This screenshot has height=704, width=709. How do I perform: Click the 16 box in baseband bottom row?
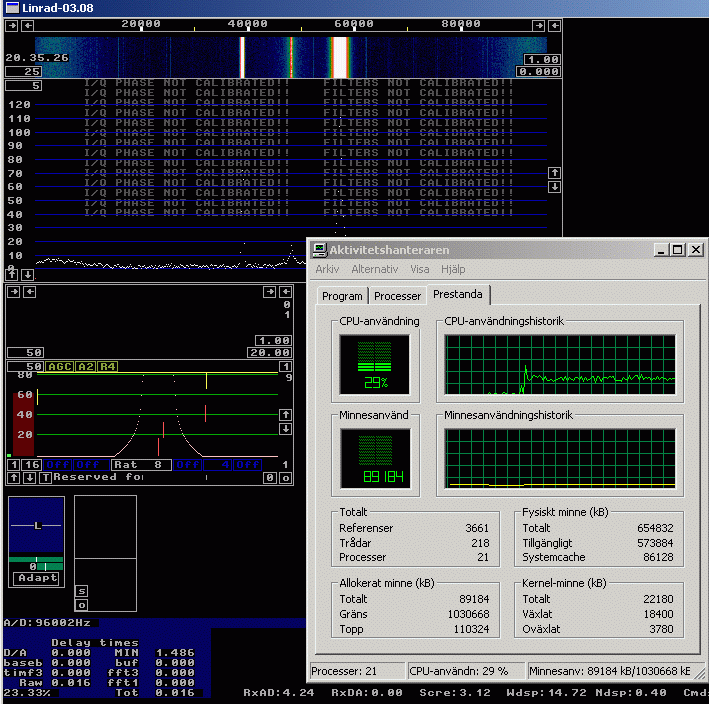tap(32, 464)
